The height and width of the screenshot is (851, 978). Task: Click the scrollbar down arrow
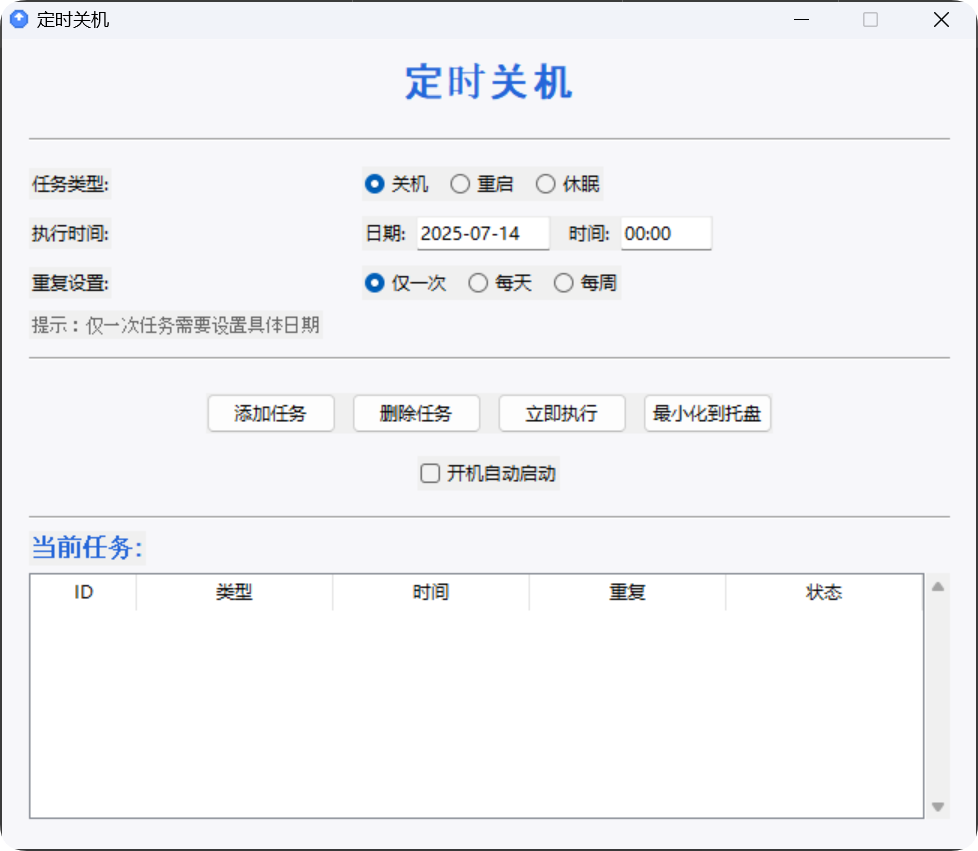937,806
